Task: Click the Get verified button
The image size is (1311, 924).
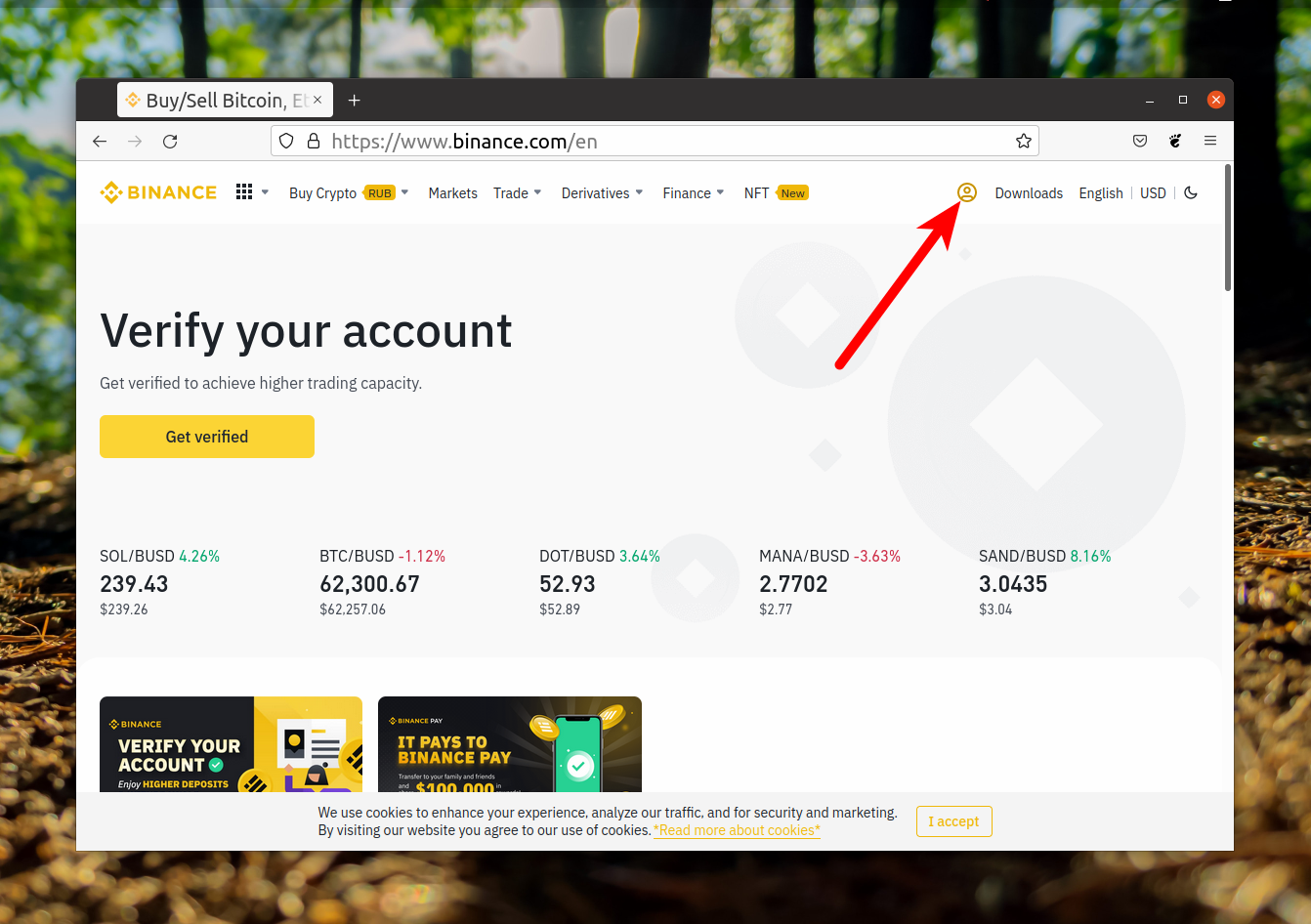Action: [207, 437]
